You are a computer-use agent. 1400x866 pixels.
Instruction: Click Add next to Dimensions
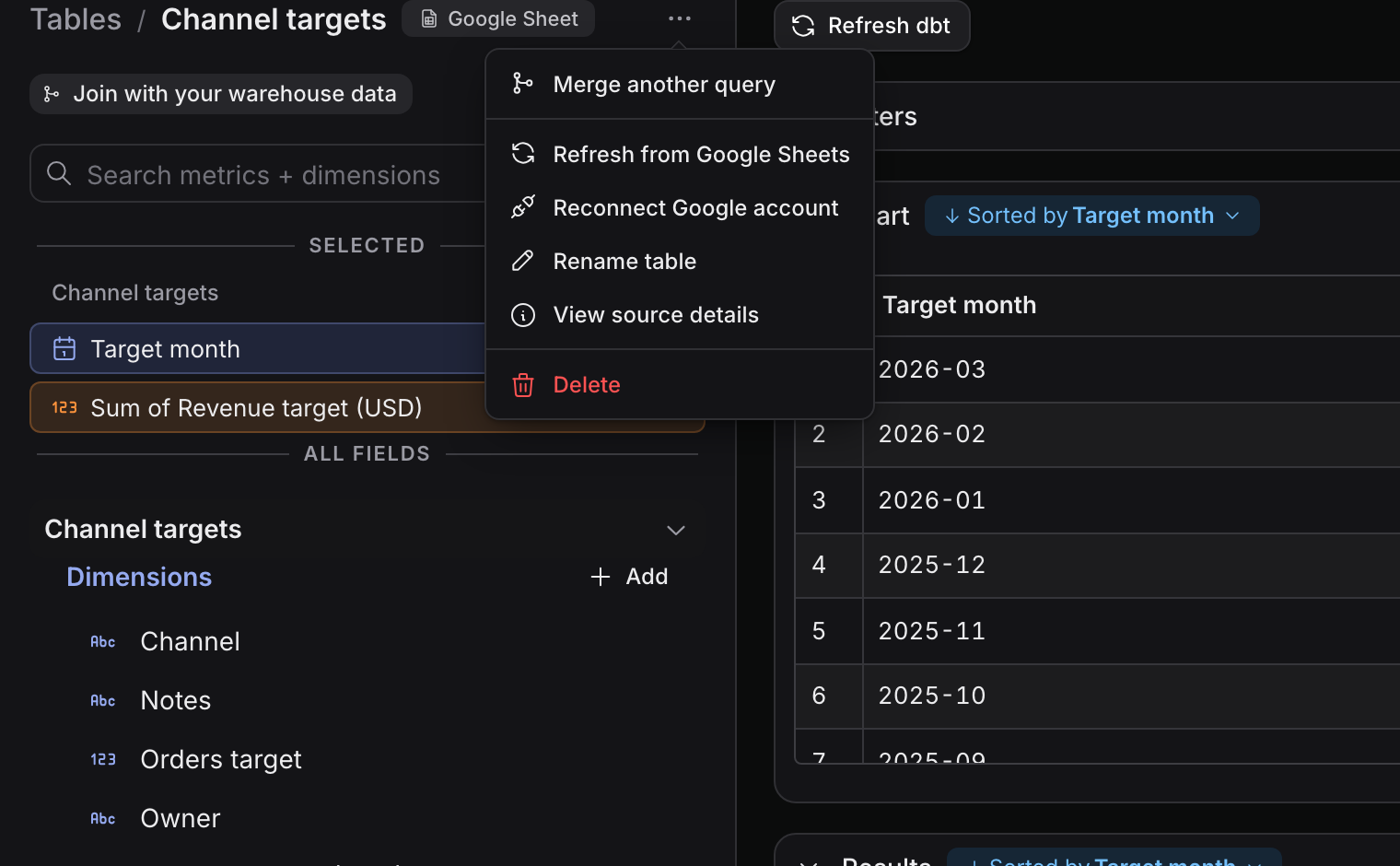[629, 577]
